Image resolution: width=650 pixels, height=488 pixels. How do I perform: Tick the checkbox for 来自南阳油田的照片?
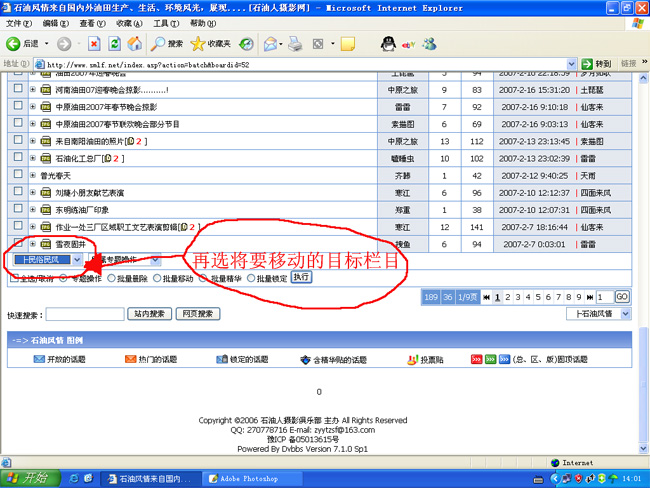pyautogui.click(x=18, y=140)
